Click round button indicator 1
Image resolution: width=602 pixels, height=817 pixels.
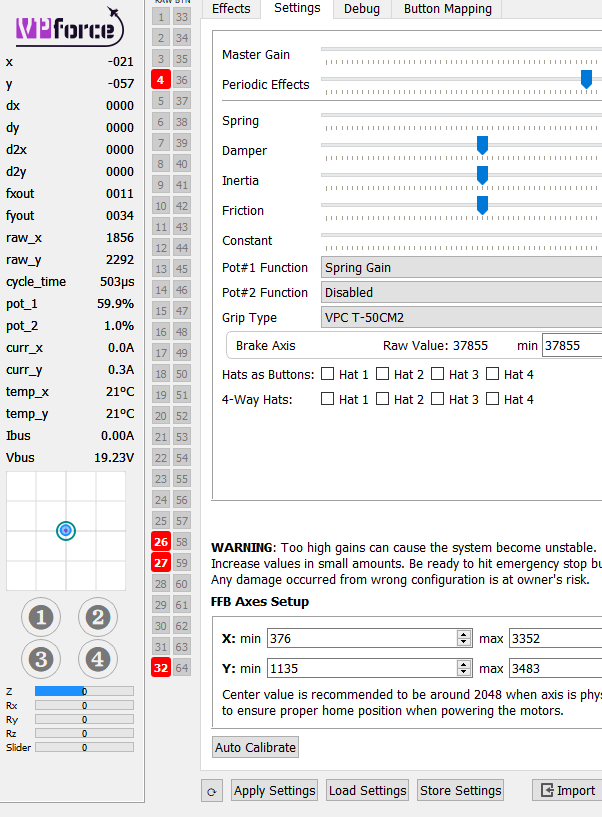(x=41, y=617)
